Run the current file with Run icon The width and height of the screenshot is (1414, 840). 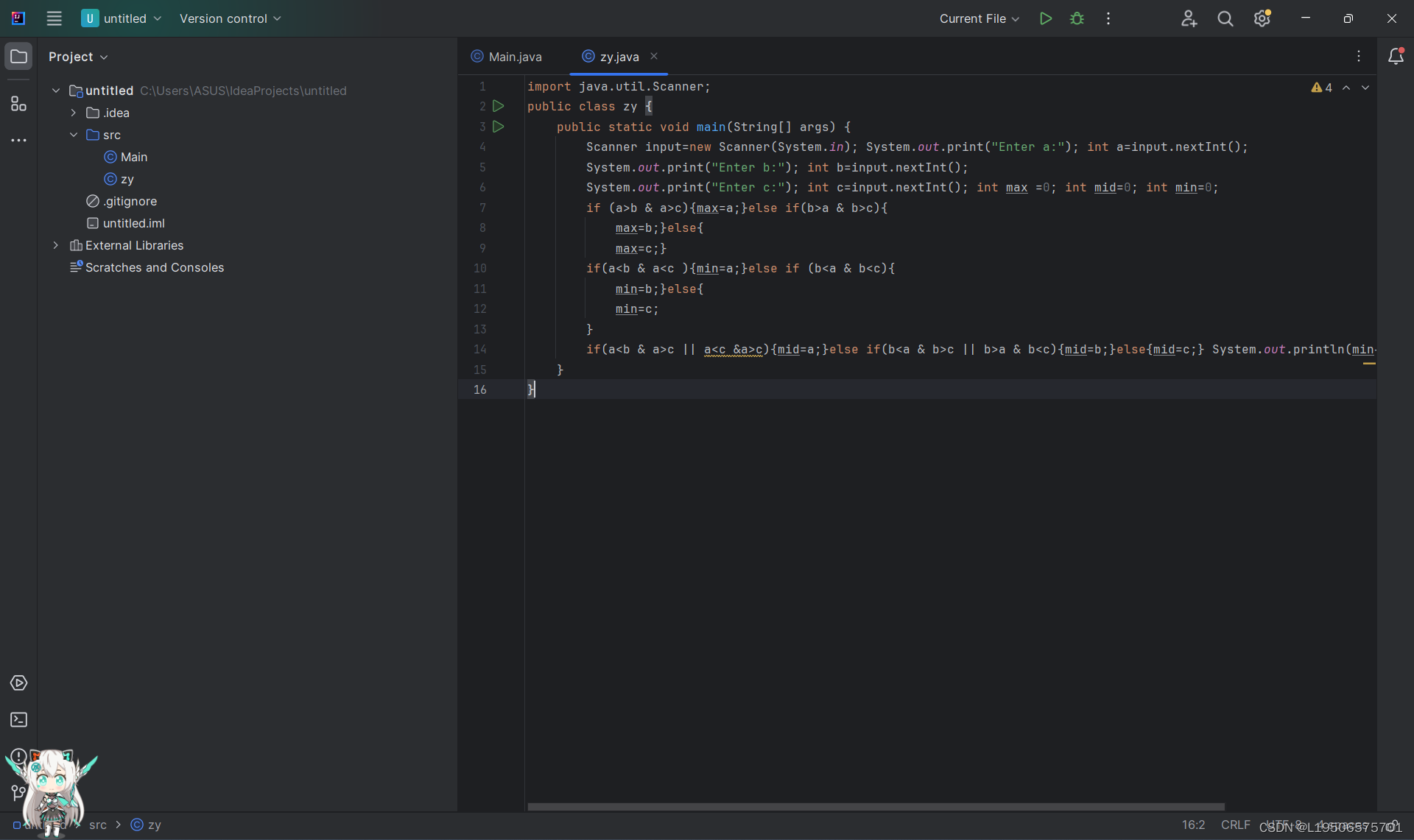tap(1046, 18)
